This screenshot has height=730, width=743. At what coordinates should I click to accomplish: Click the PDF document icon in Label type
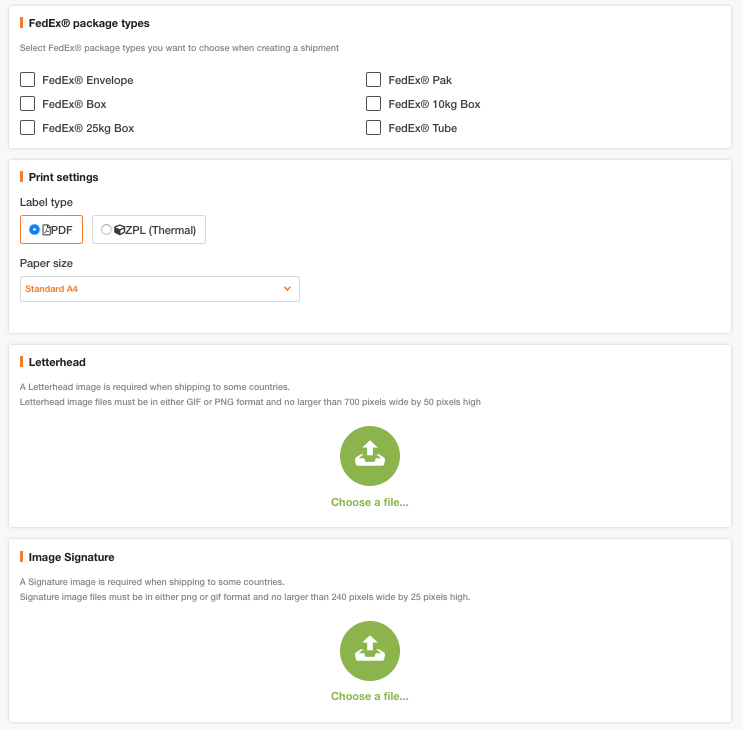click(46, 230)
